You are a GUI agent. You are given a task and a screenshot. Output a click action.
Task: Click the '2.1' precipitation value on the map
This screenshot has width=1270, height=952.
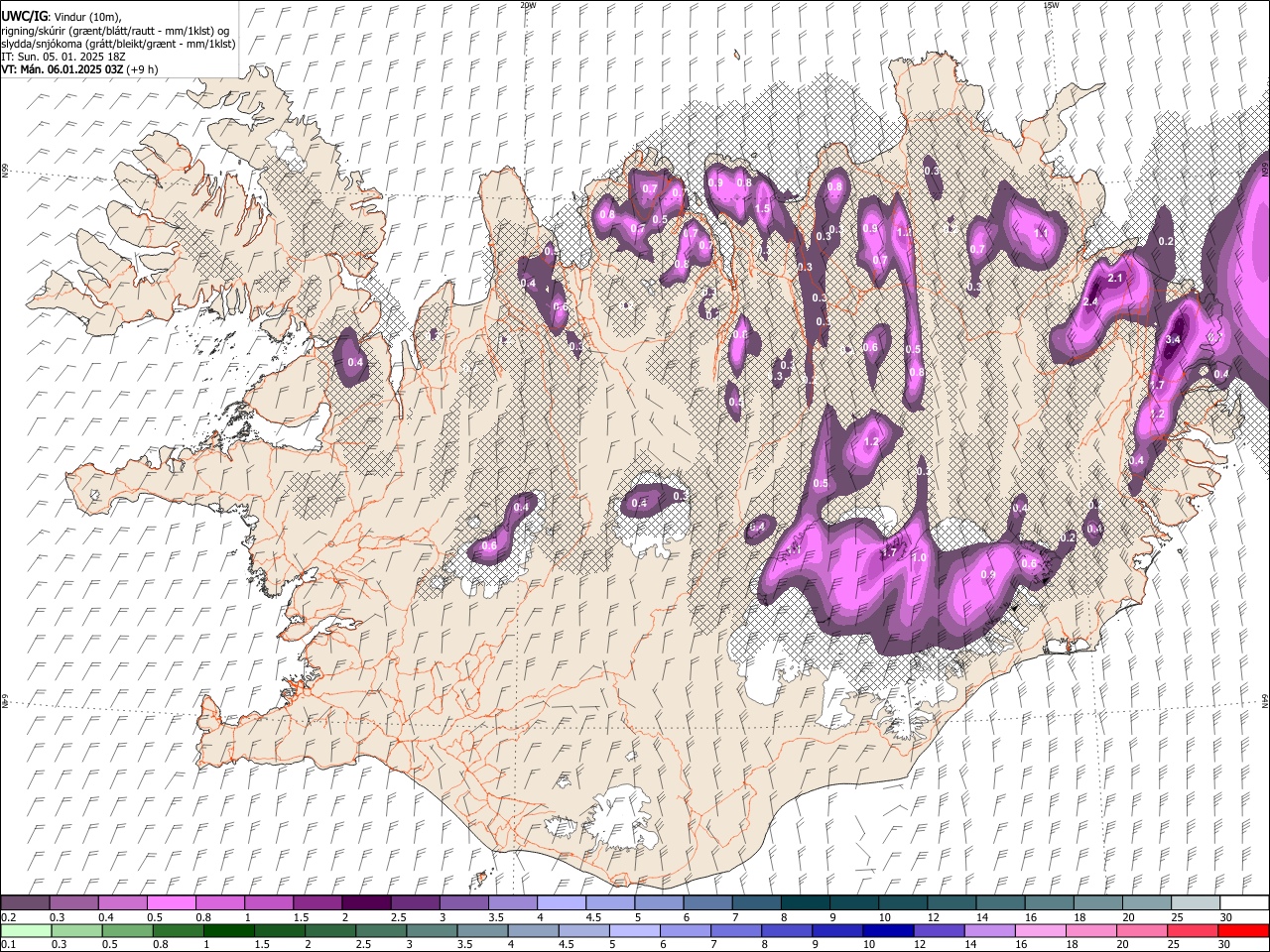[x=1114, y=279]
